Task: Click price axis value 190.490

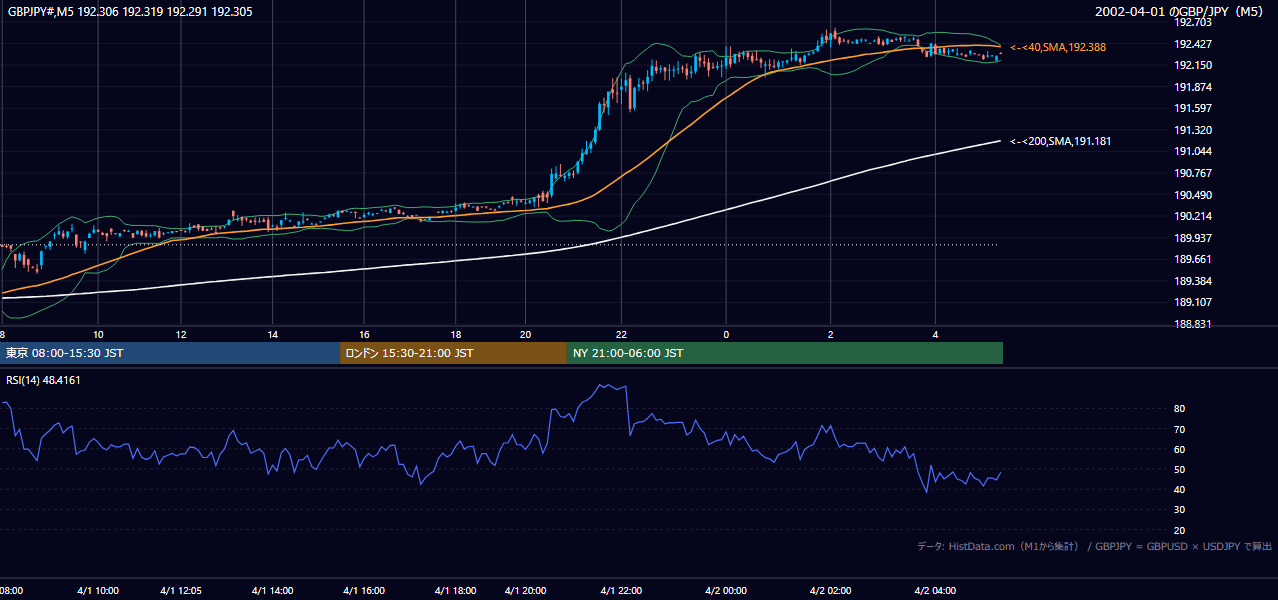Action: (1193, 195)
